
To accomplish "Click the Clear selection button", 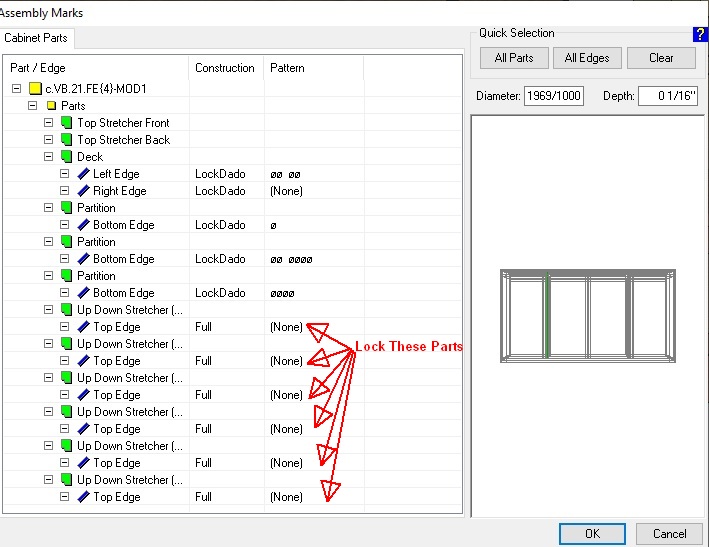I will click(x=661, y=58).
